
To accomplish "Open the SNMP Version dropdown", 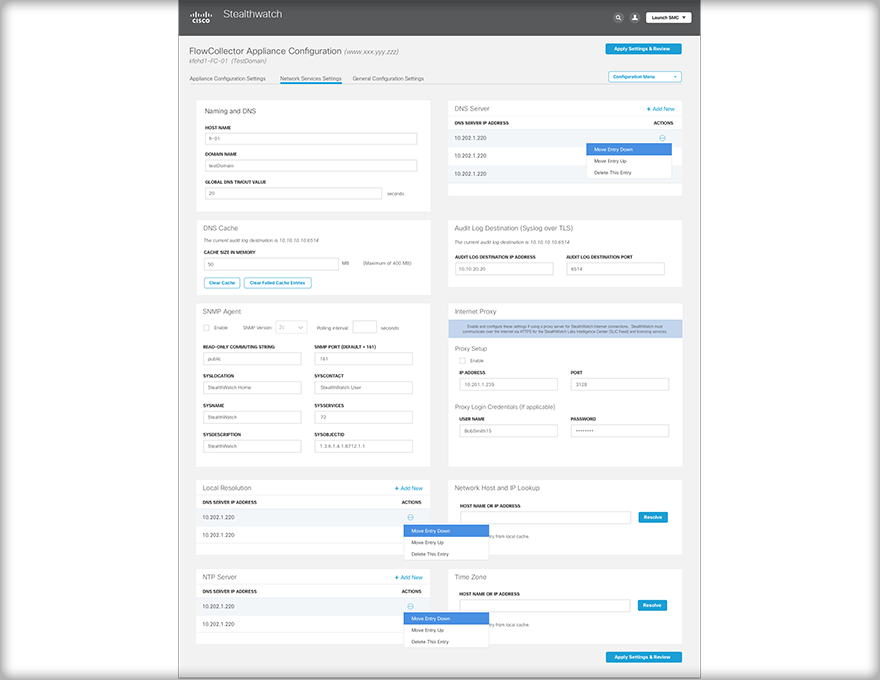I will tap(291, 327).
